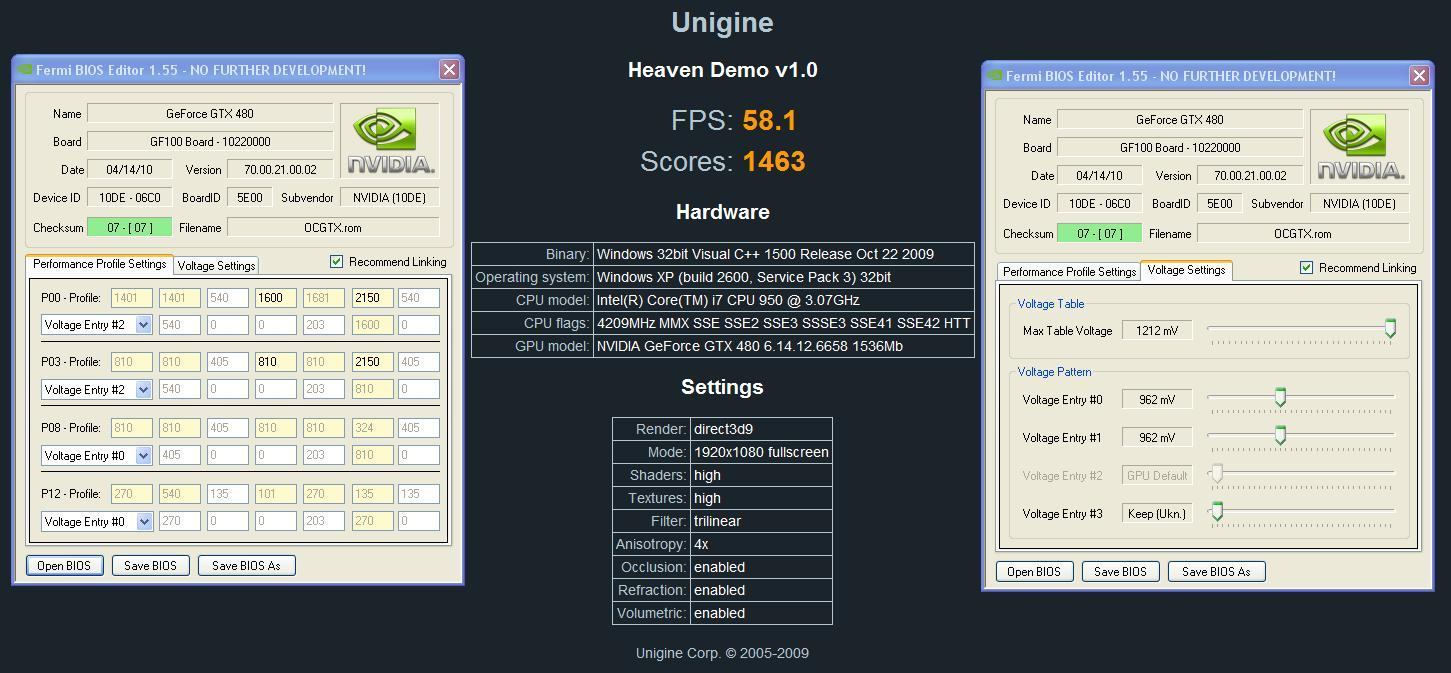This screenshot has height=673, width=1451.
Task: Click the FPS value 58.1
Action: tap(770, 121)
